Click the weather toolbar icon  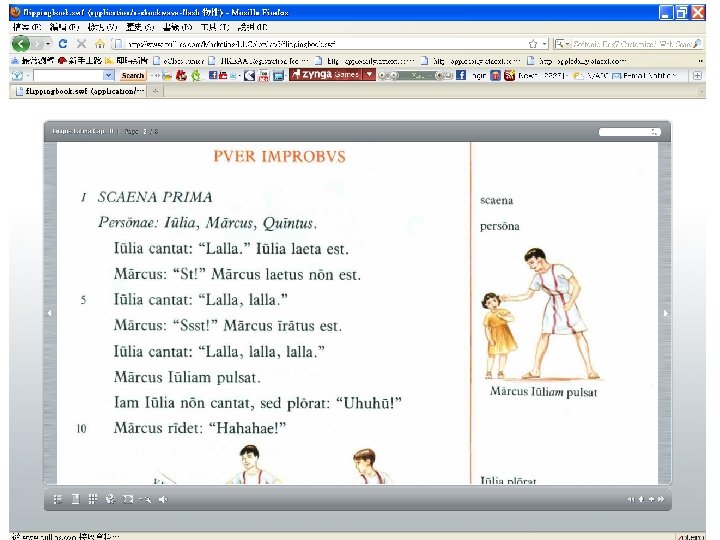[x=578, y=75]
